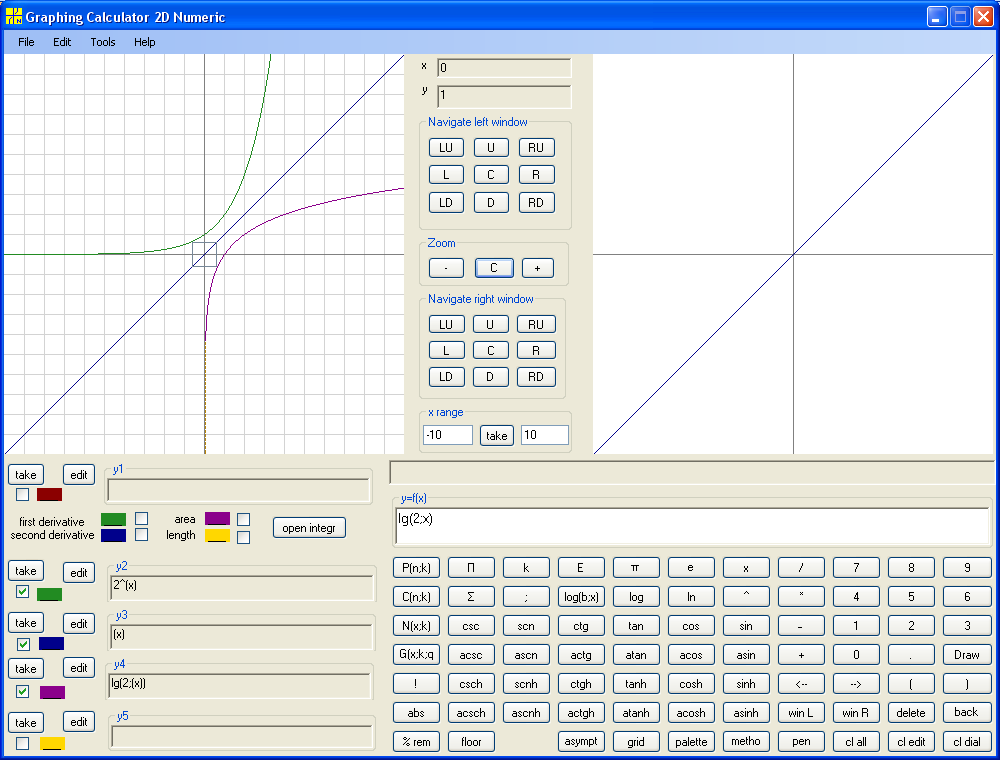Click the atanh function key

tap(636, 713)
